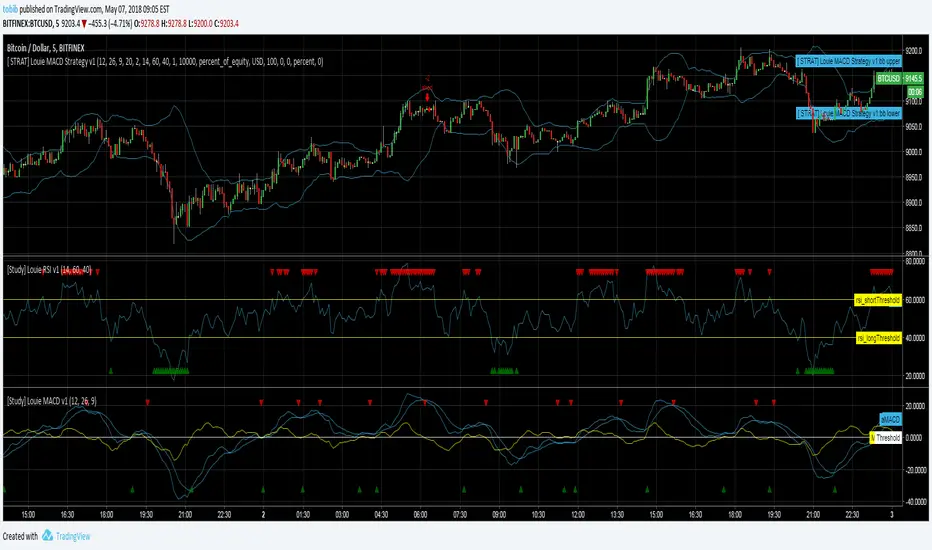This screenshot has height=550, width=932.
Task: Click the TradingView cloud logo icon
Action: [x=47, y=535]
